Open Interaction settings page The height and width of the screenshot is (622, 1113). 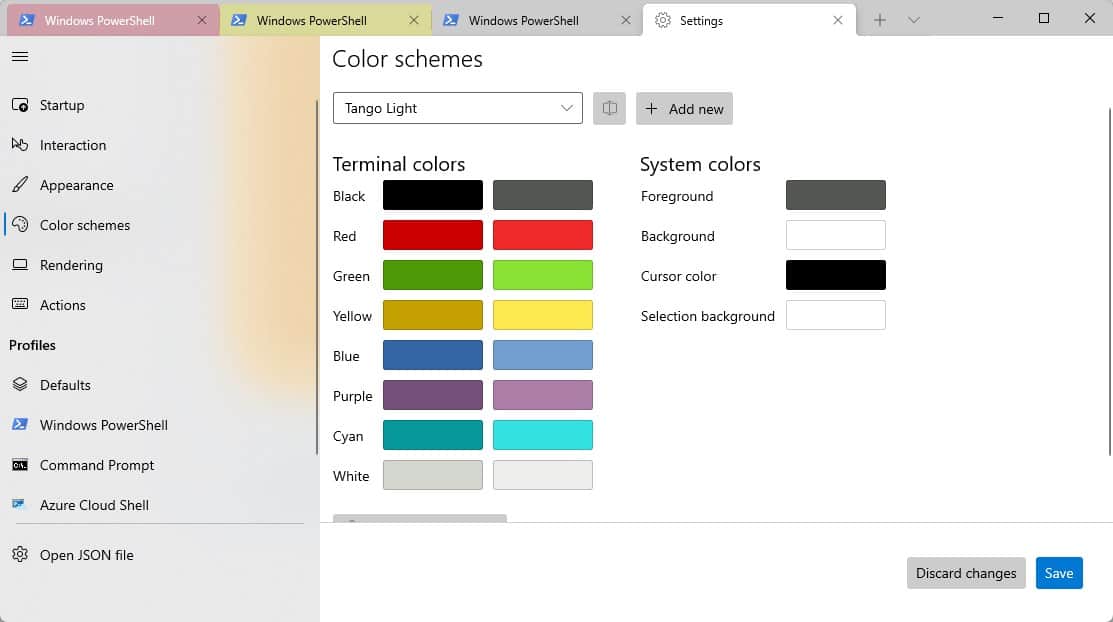[x=72, y=145]
